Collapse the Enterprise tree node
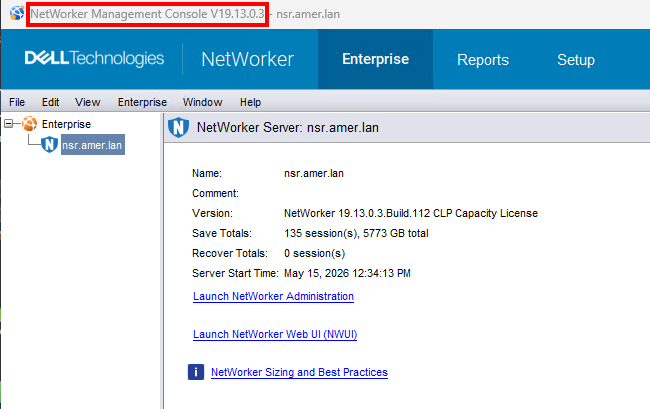 point(8,123)
